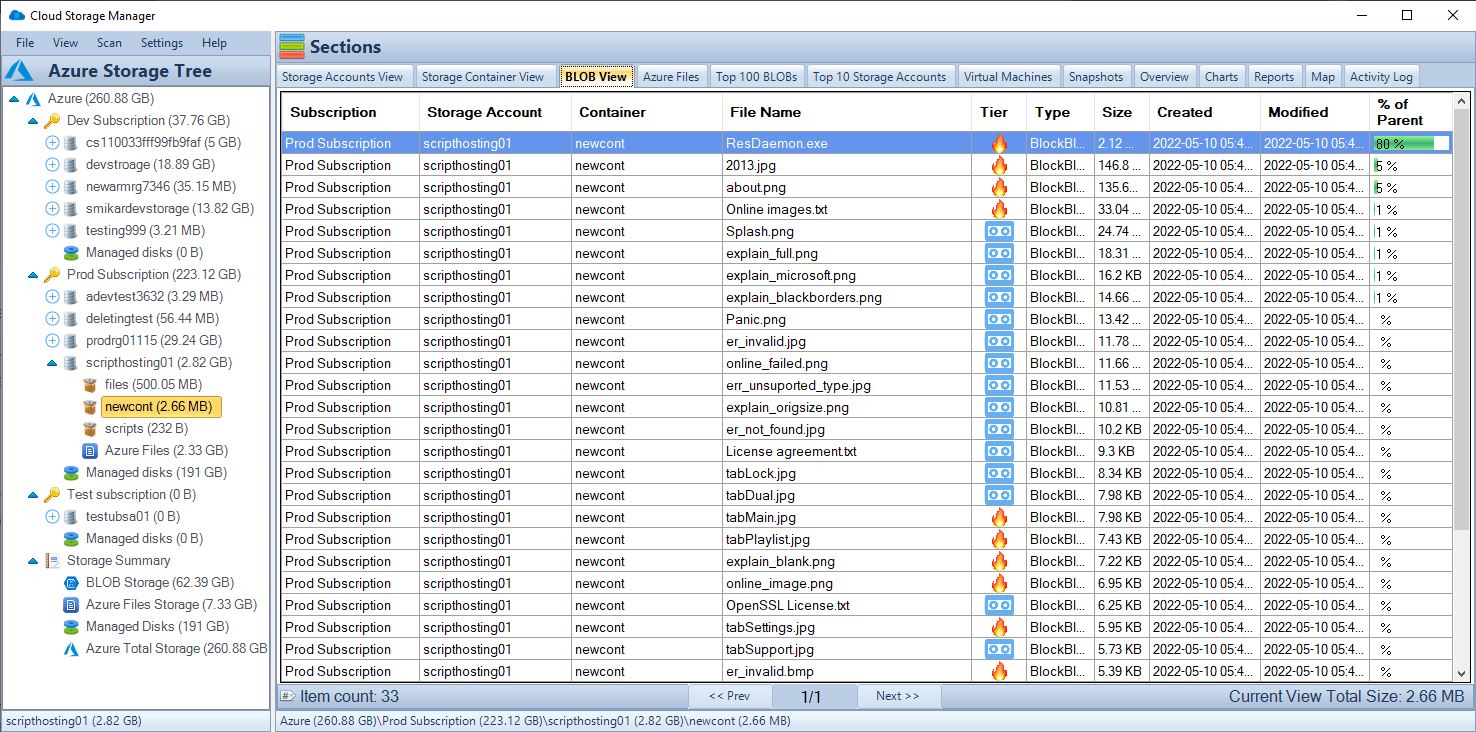Open the Scan menu

point(109,43)
